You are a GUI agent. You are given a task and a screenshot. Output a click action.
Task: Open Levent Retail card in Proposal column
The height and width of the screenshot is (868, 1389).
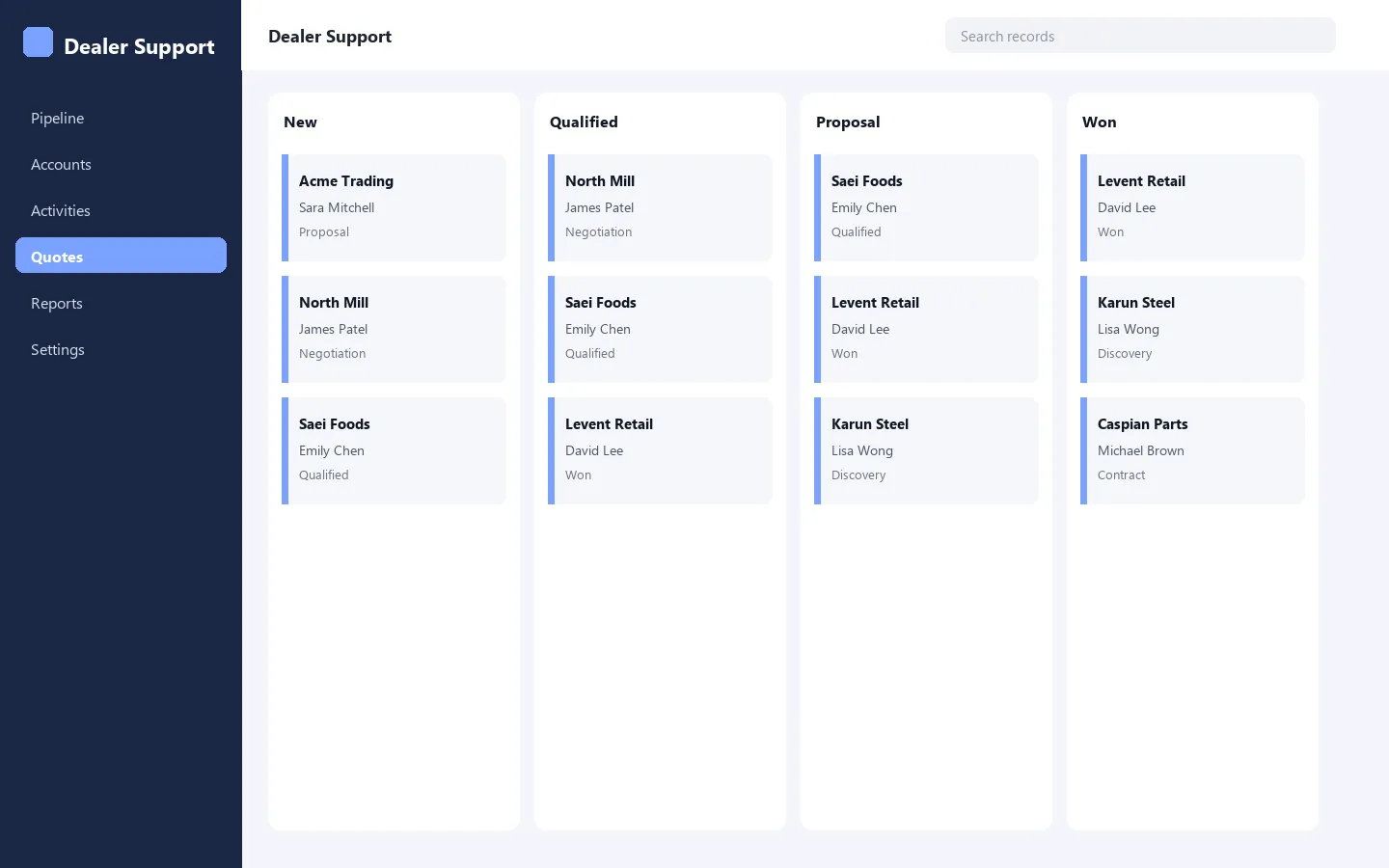(x=926, y=329)
